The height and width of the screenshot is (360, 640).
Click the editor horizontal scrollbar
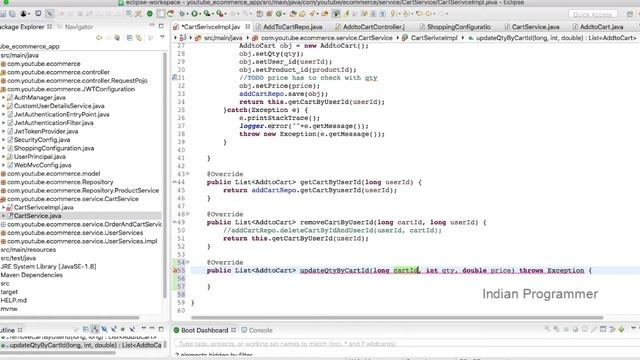coord(396,317)
